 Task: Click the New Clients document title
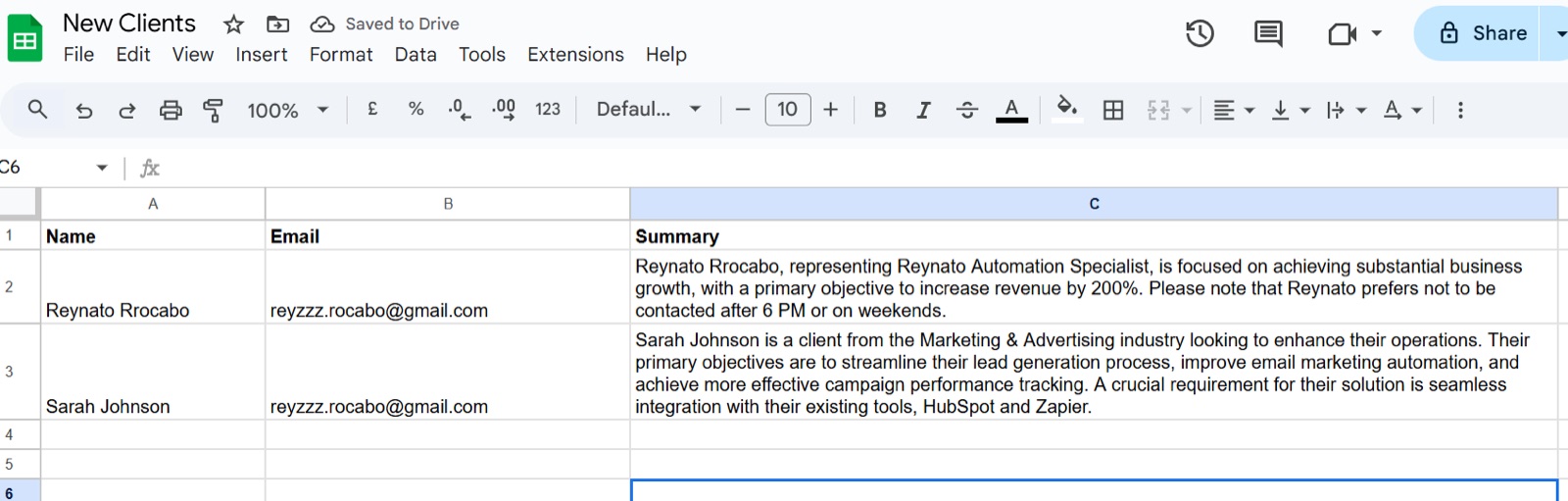(129, 24)
